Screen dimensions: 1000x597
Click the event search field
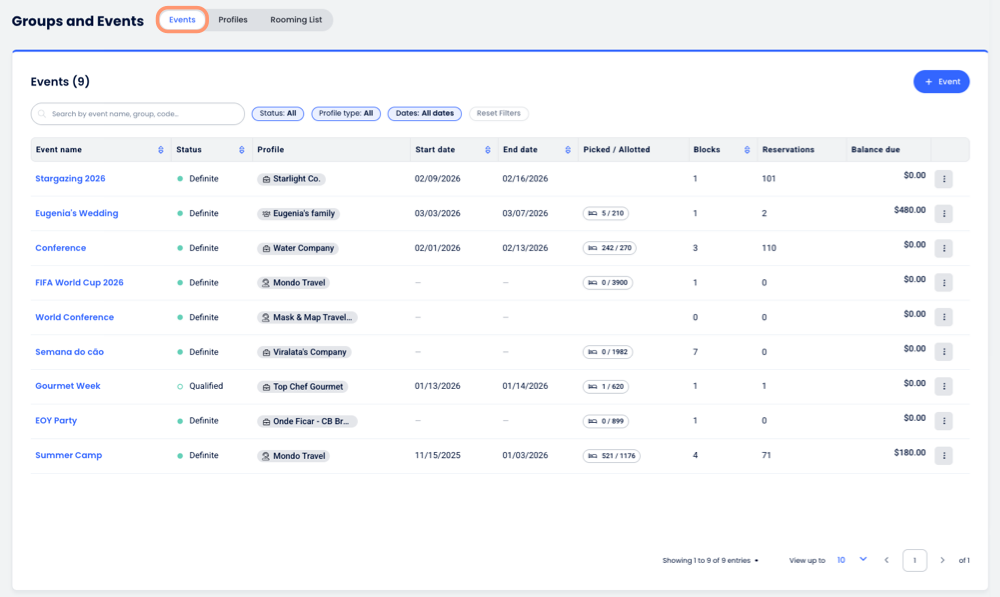[x=138, y=114]
